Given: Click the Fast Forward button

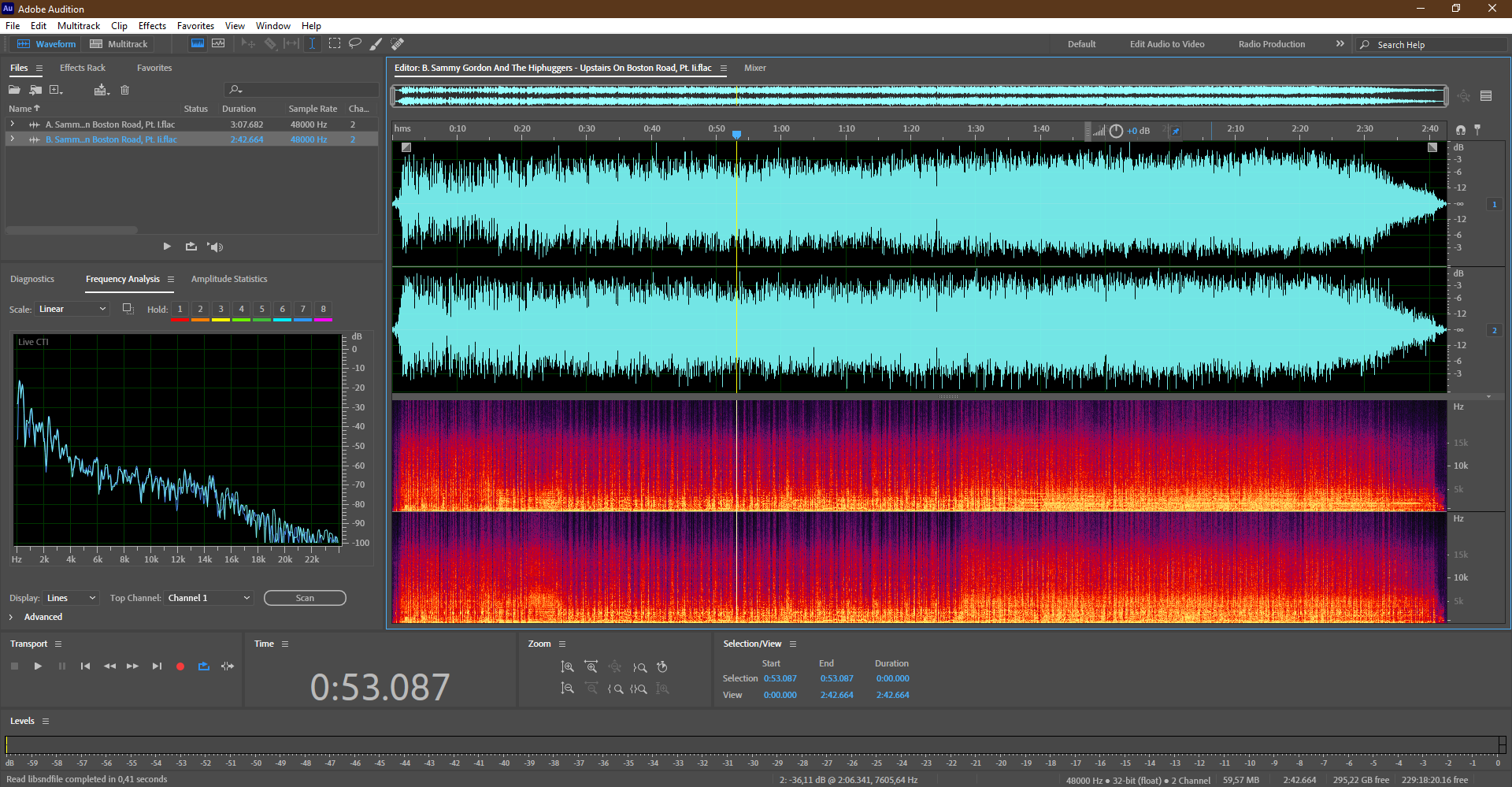Looking at the screenshot, I should 132,666.
